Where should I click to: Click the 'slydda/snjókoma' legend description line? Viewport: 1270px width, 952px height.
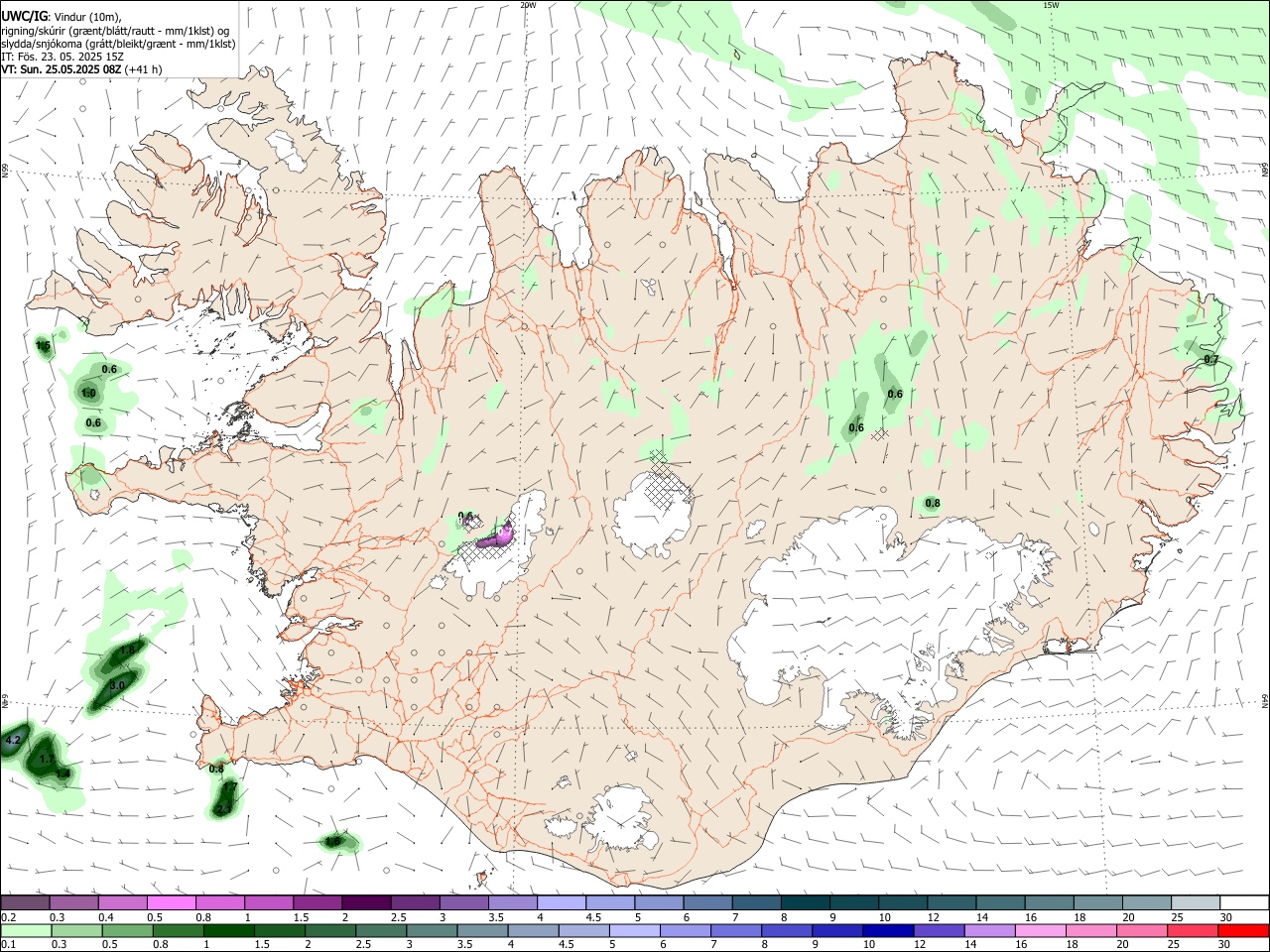(x=118, y=44)
